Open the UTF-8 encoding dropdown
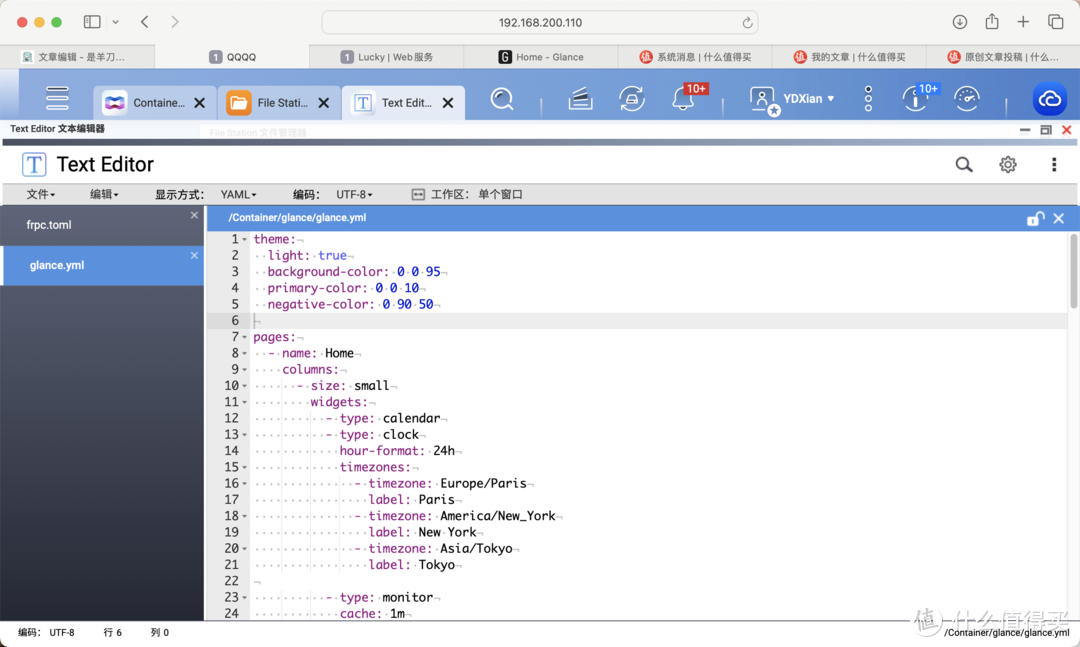1080x647 pixels. (354, 195)
